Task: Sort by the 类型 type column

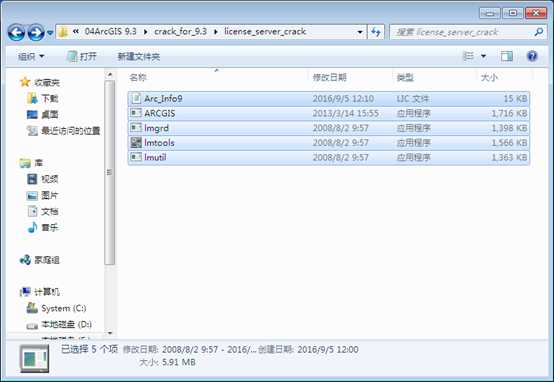Action: (405, 77)
